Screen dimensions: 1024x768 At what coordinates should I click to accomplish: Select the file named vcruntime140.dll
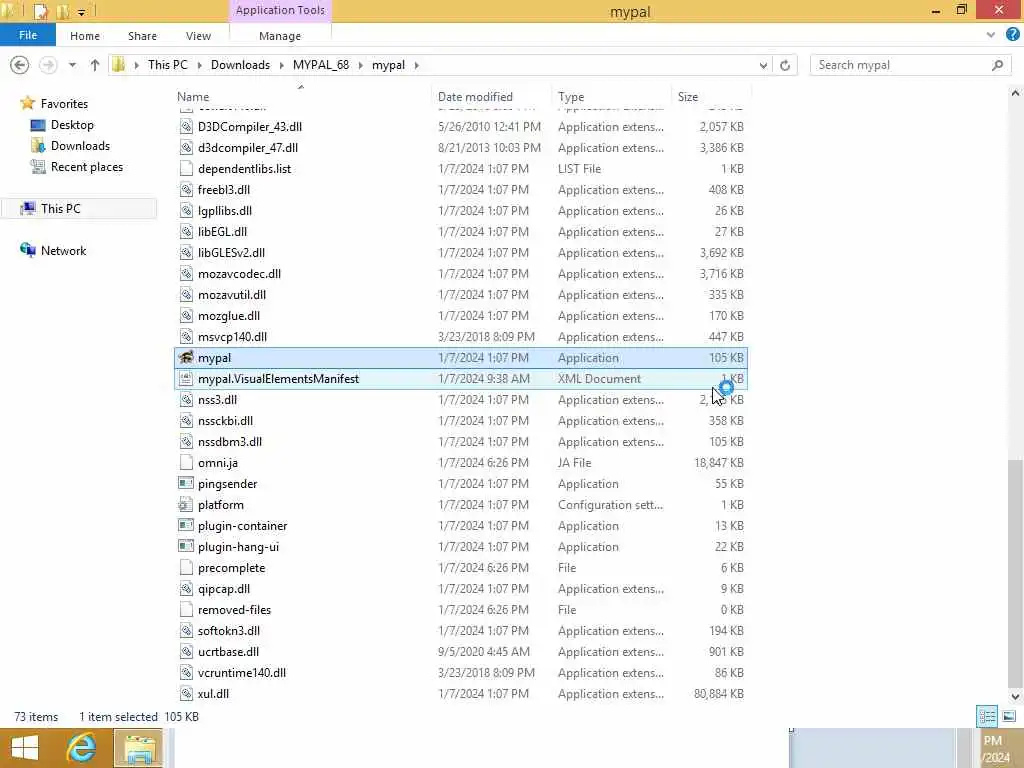click(242, 673)
